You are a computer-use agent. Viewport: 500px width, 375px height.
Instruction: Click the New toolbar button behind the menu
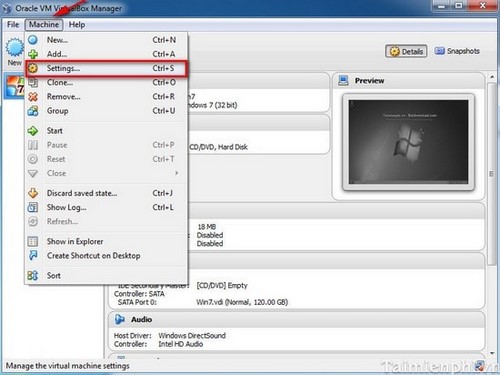point(14,52)
